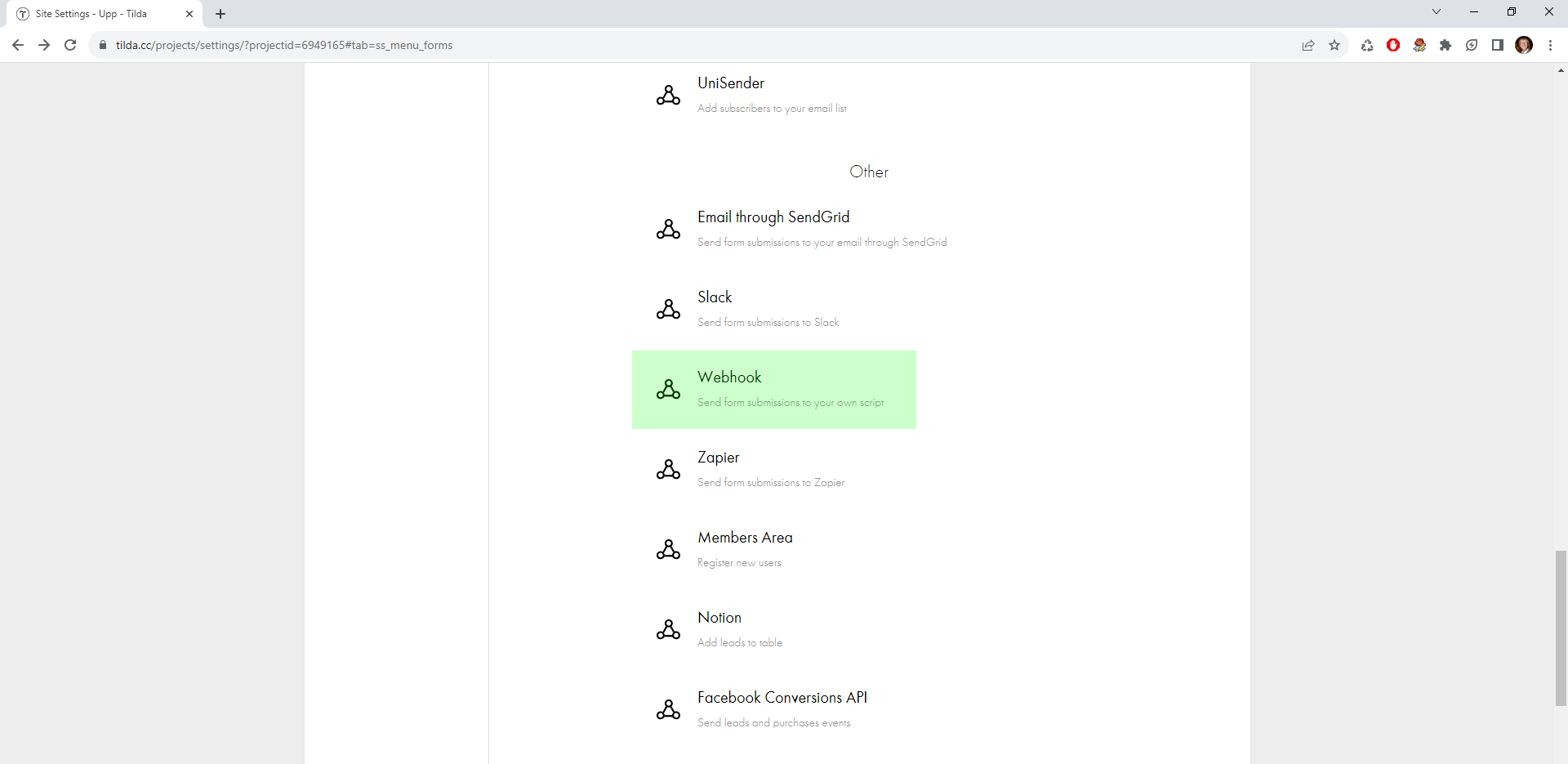Image resolution: width=1568 pixels, height=764 pixels.
Task: Click the 'Other' section heading
Action: pos(869,172)
